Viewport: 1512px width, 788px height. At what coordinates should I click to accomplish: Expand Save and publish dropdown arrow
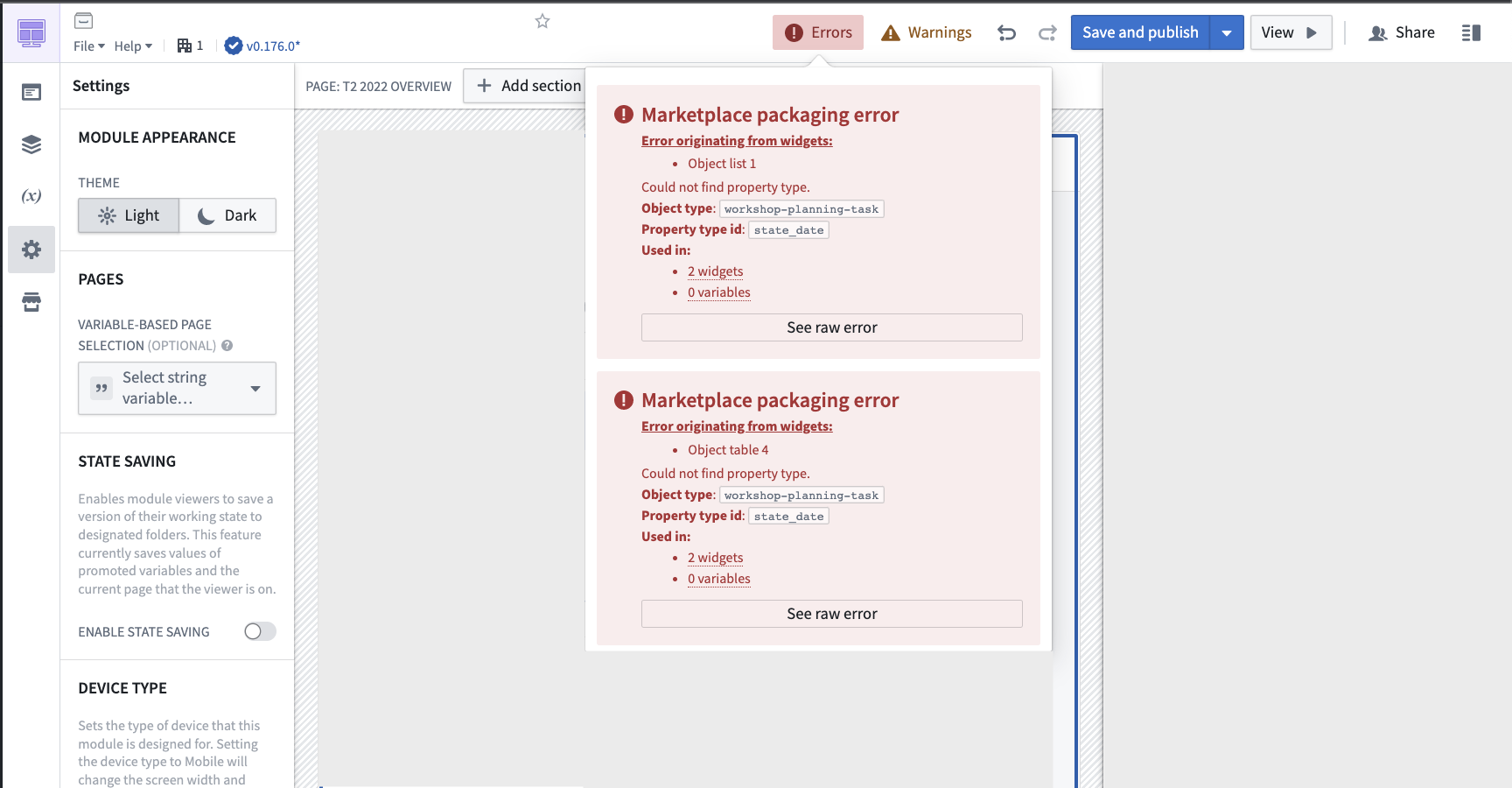point(1227,32)
